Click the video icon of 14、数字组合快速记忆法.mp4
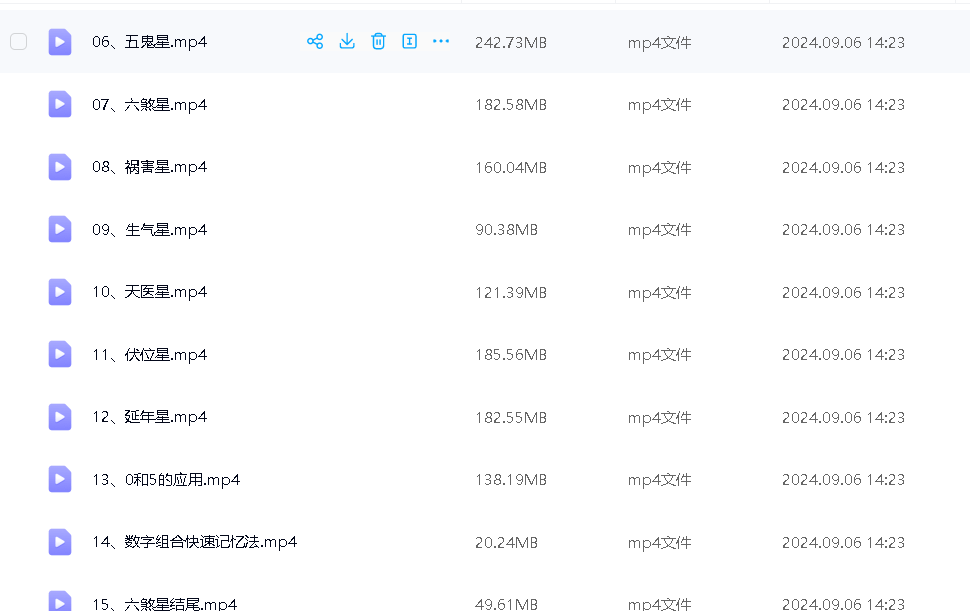The height and width of the screenshot is (611, 970). [60, 542]
